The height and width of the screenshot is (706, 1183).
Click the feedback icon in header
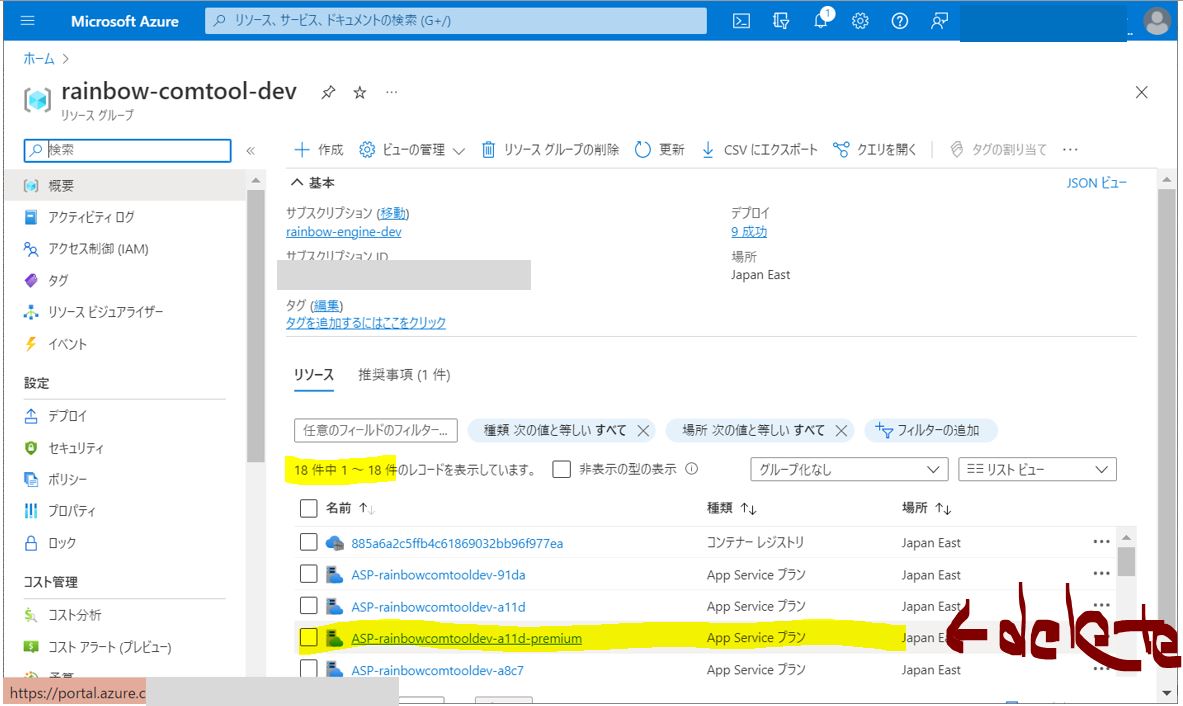939,21
